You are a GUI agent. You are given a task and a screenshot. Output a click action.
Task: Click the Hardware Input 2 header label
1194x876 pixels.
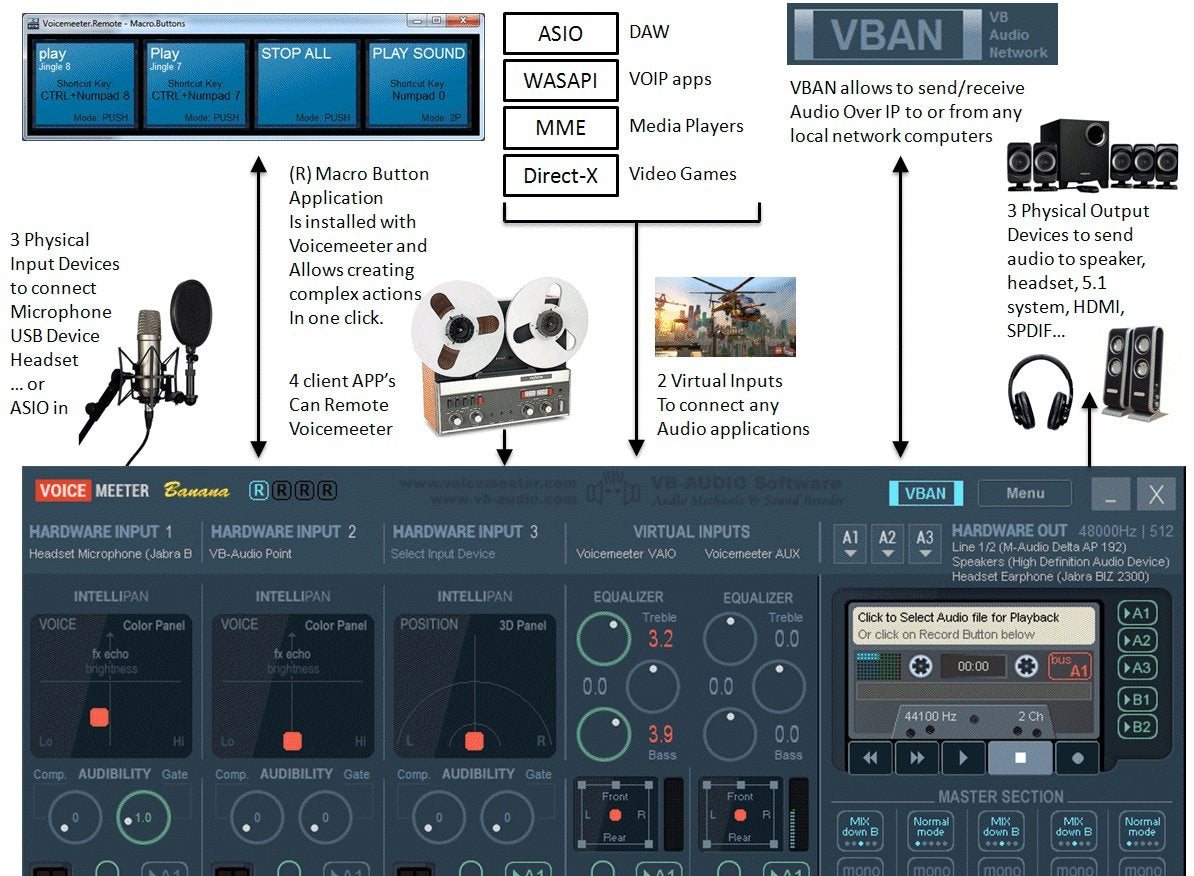[x=283, y=532]
